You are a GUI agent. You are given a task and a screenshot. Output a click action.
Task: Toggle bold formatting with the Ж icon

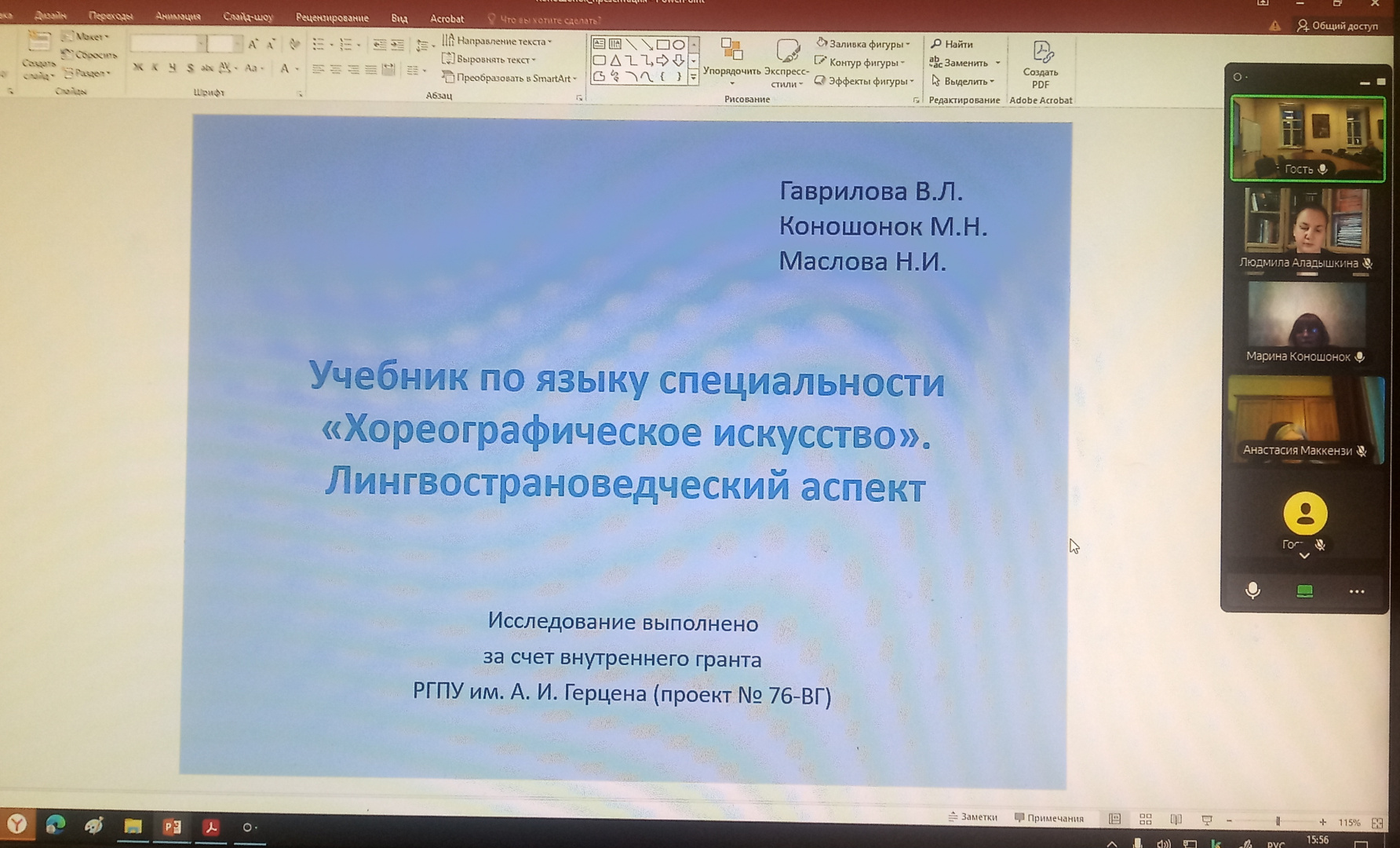click(137, 66)
